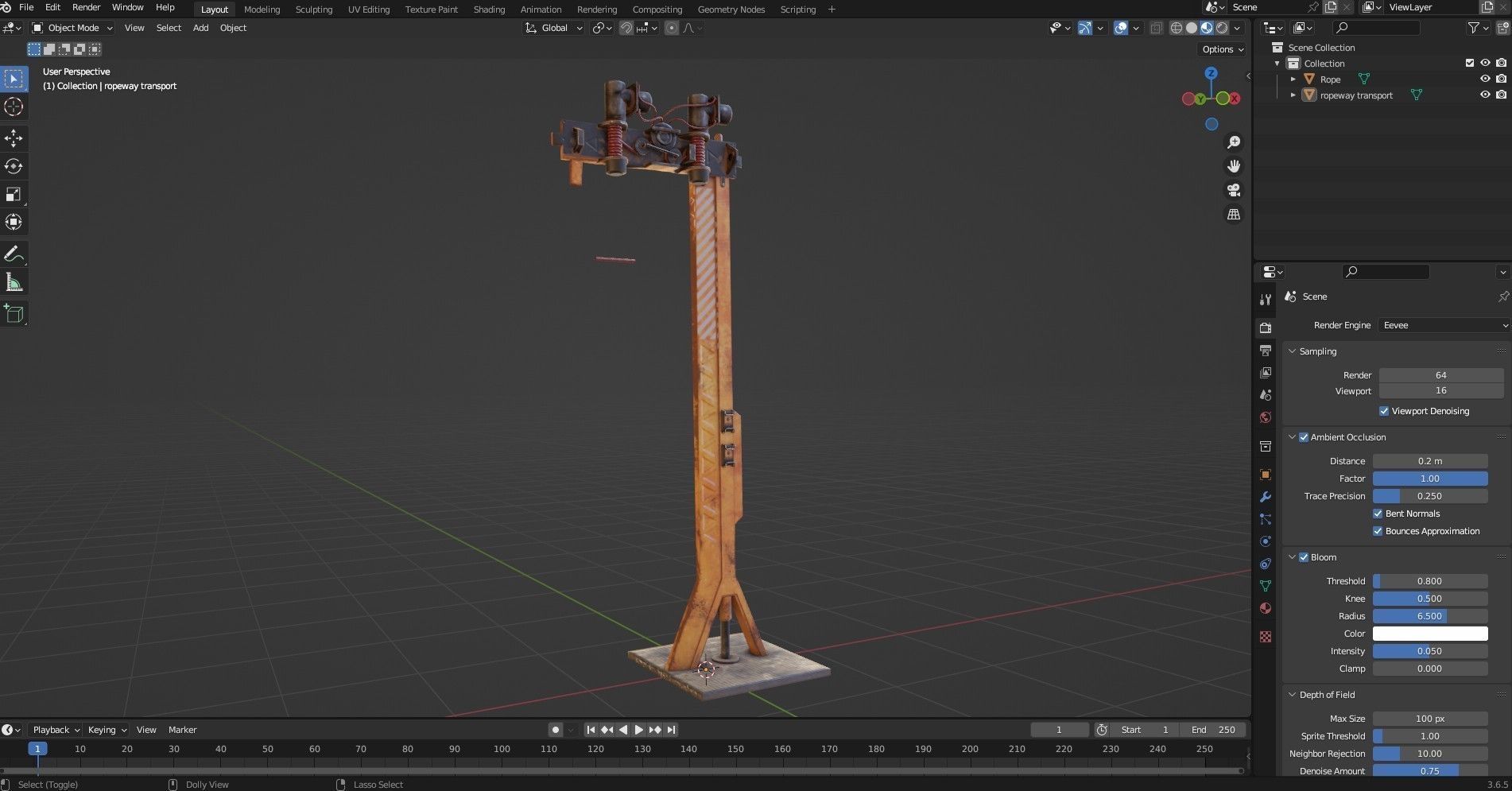Open the Marker menu in timeline

[x=182, y=730]
